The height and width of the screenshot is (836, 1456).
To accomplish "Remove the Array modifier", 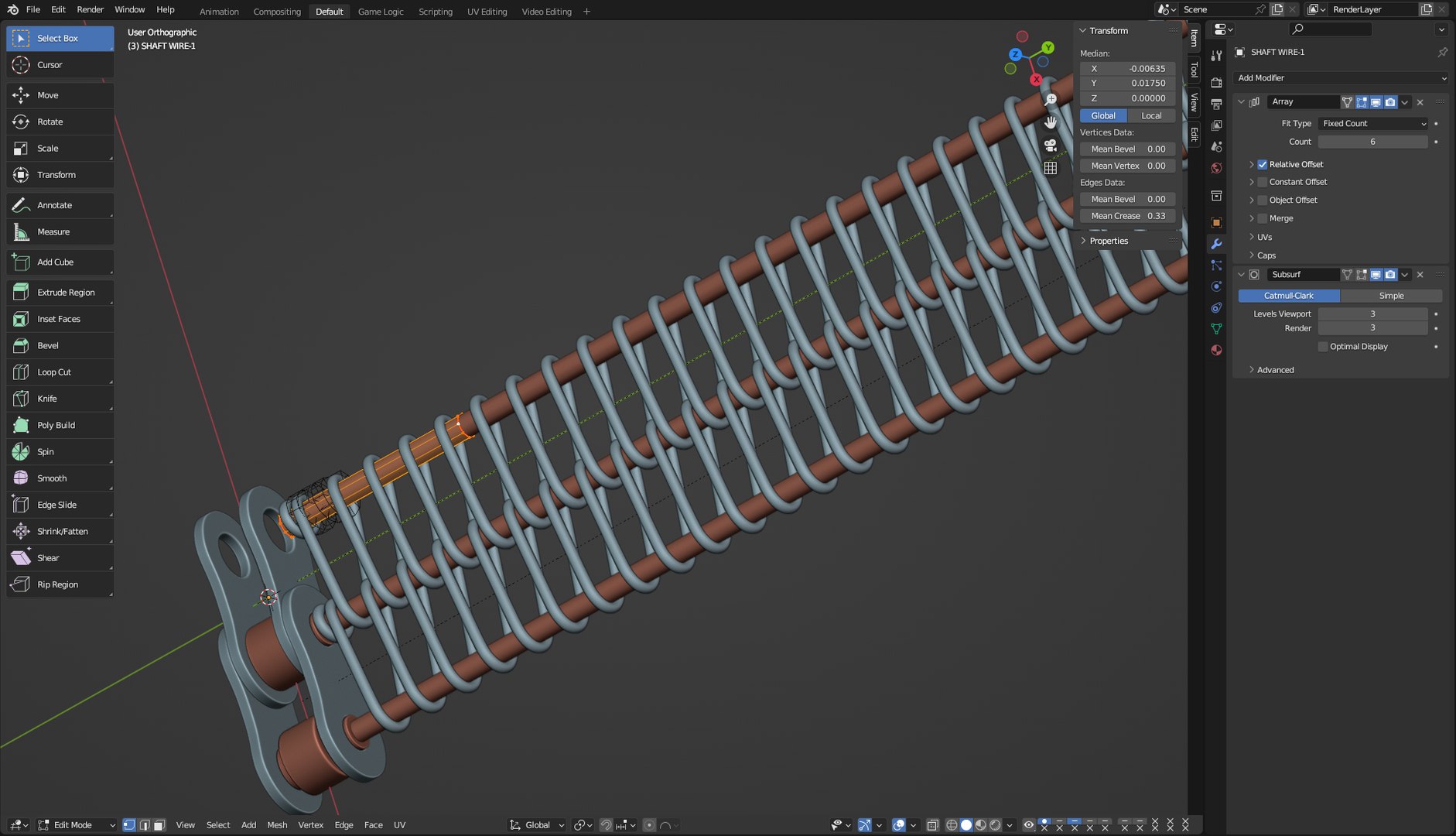I will [1420, 102].
